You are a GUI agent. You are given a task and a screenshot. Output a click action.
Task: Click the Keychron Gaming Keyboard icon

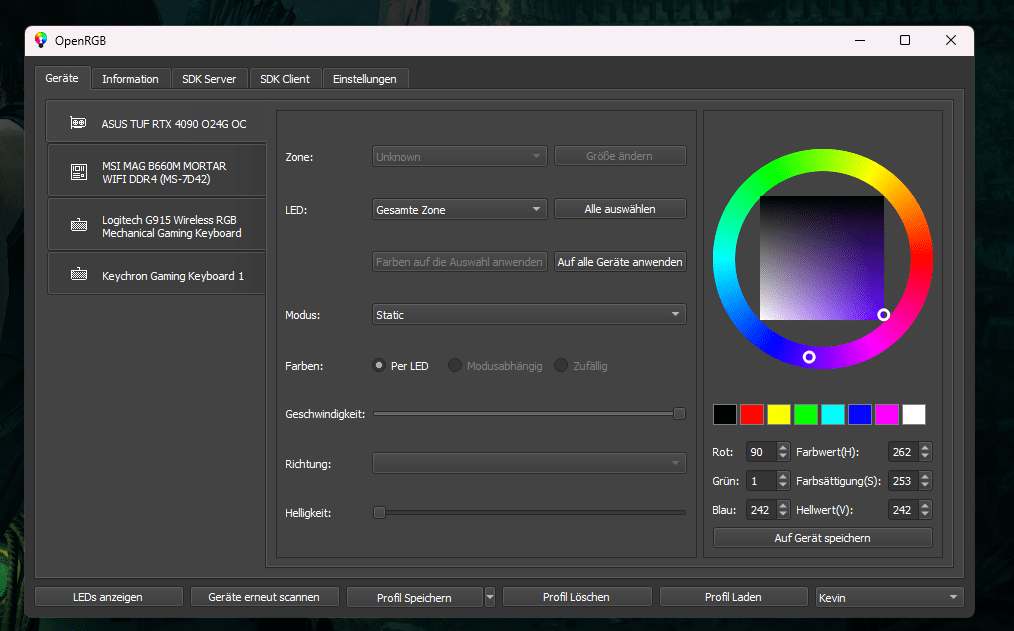tap(79, 275)
